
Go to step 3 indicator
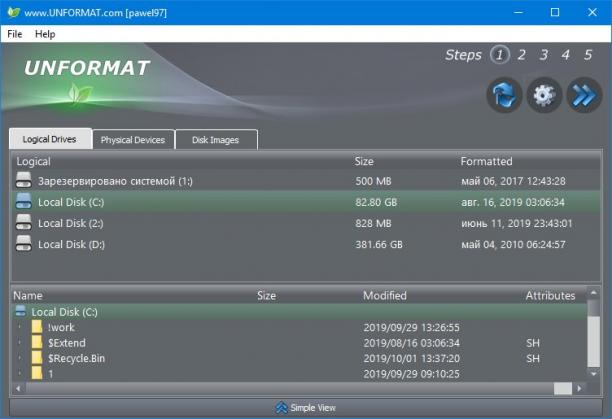pyautogui.click(x=544, y=55)
